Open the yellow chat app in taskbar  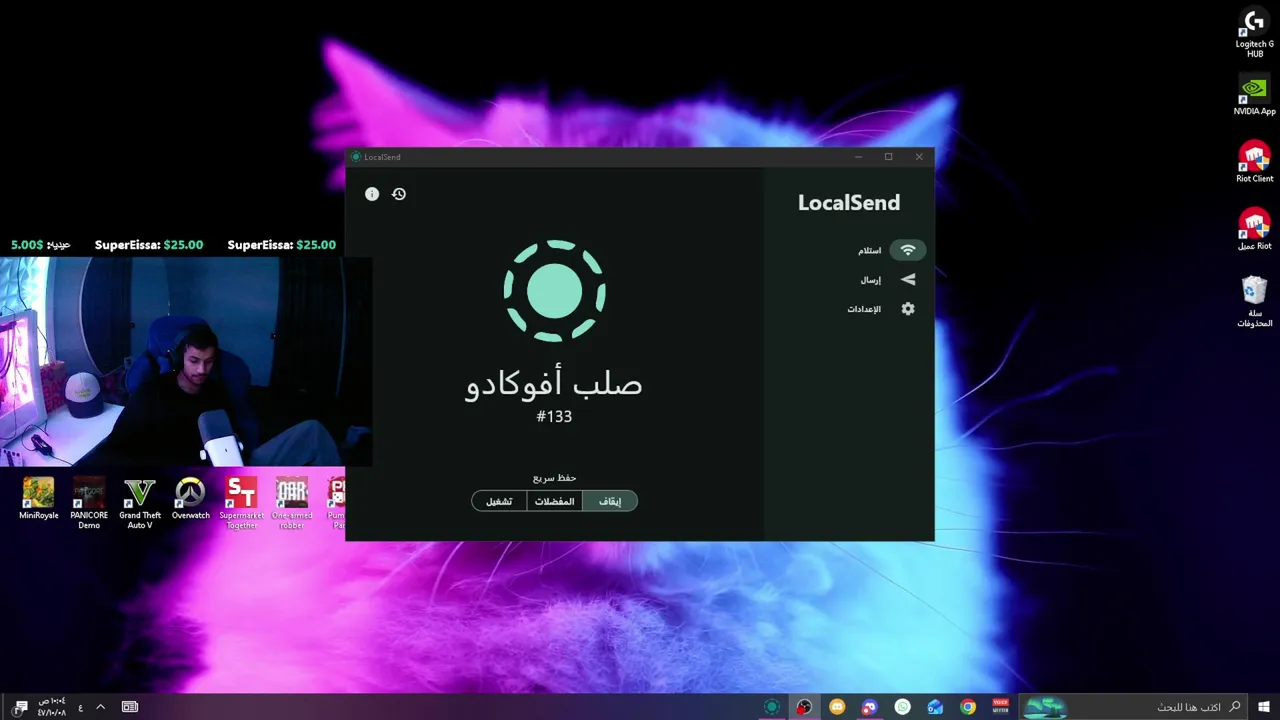point(837,707)
